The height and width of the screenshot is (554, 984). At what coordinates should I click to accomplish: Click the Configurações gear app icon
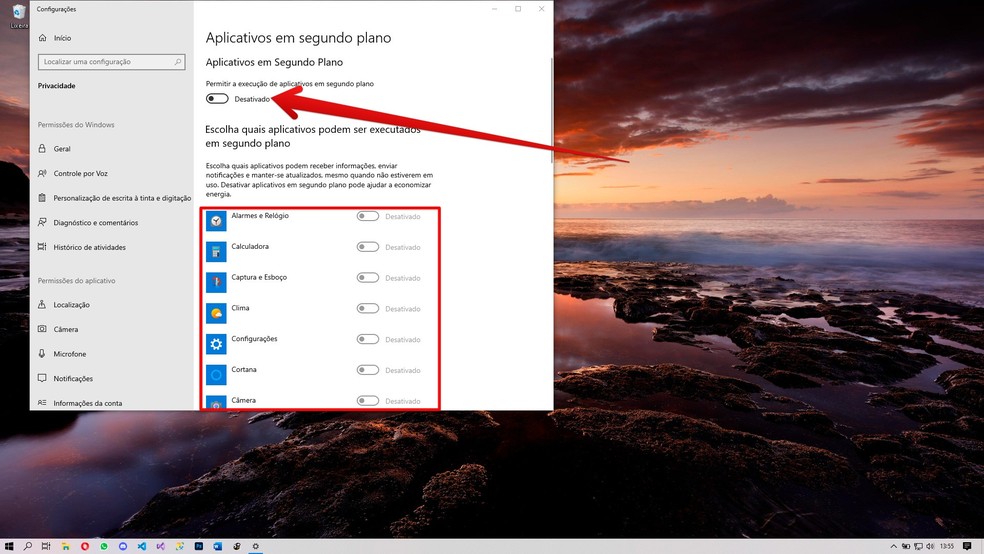click(216, 344)
